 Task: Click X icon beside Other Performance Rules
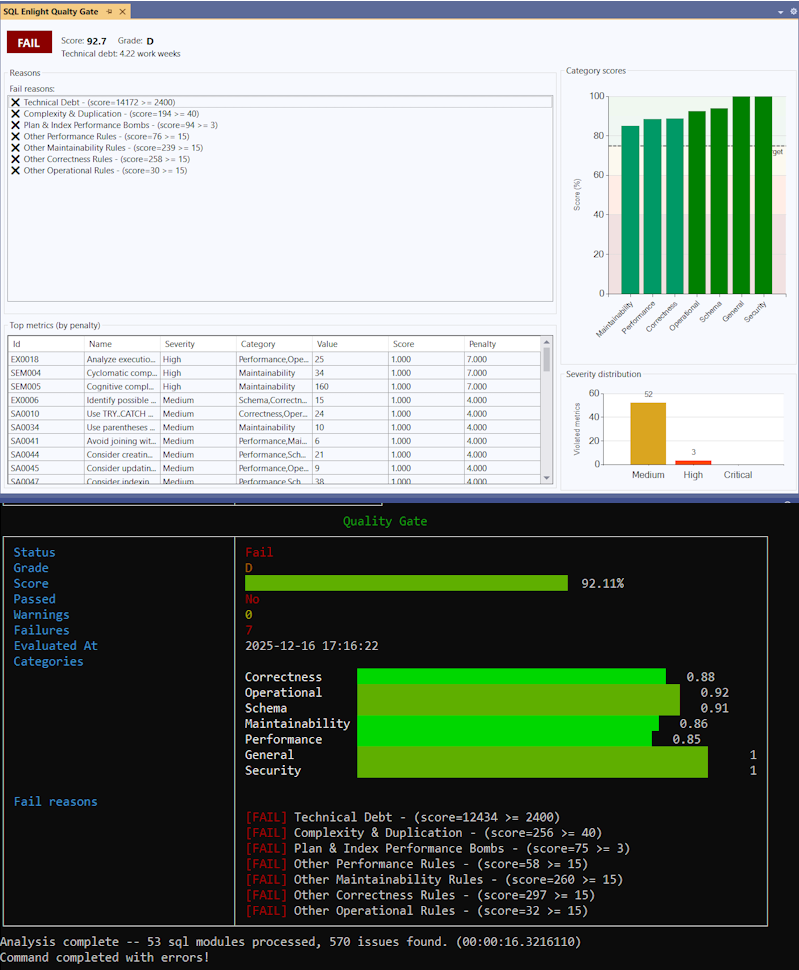[x=15, y=136]
